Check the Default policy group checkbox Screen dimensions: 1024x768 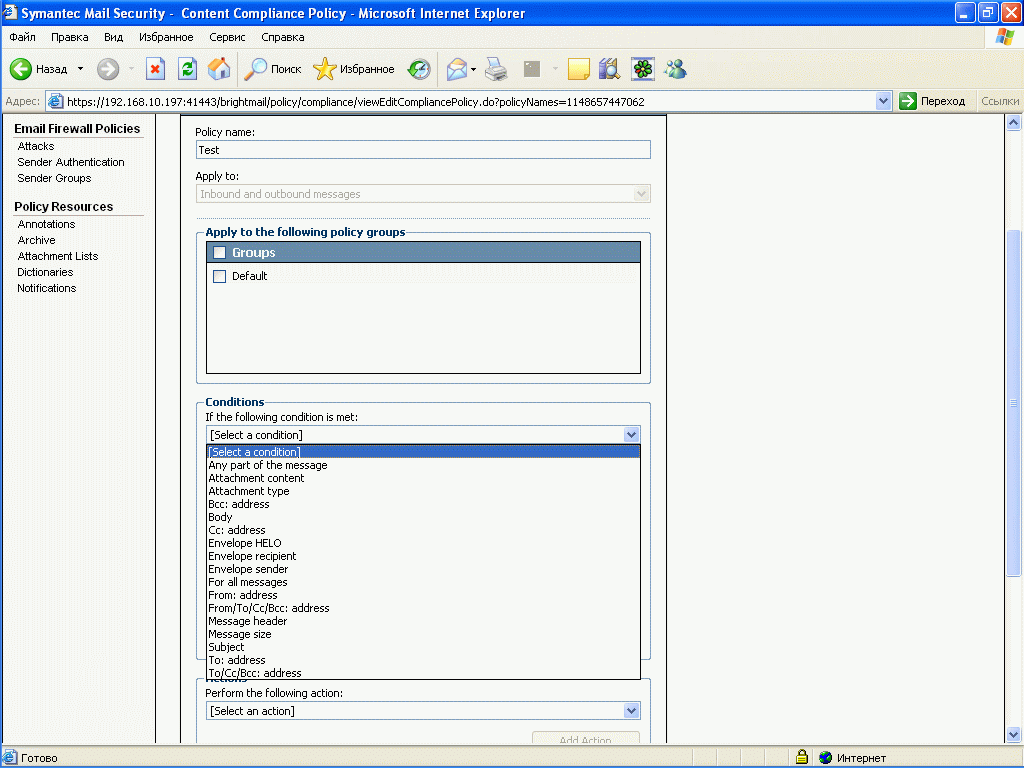point(219,276)
